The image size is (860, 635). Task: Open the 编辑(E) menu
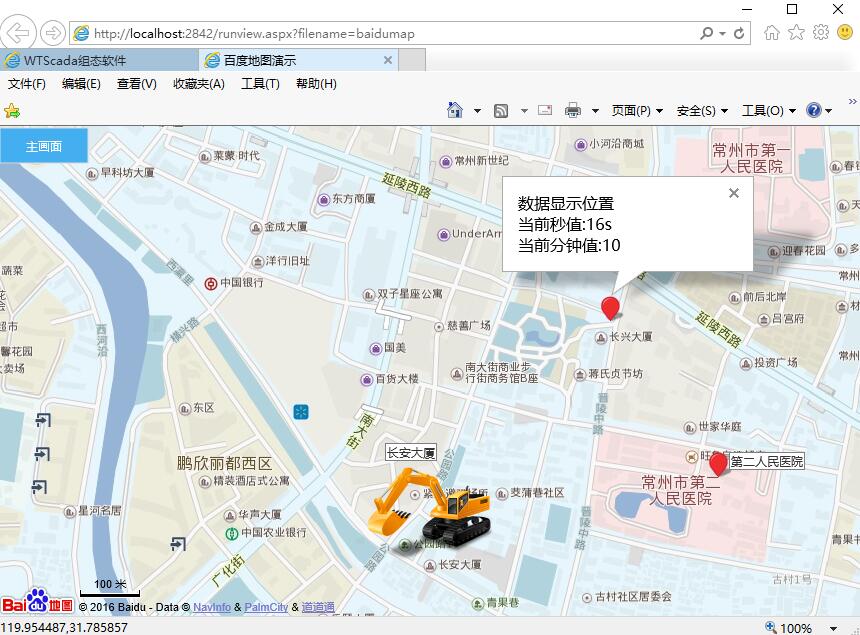pos(81,84)
